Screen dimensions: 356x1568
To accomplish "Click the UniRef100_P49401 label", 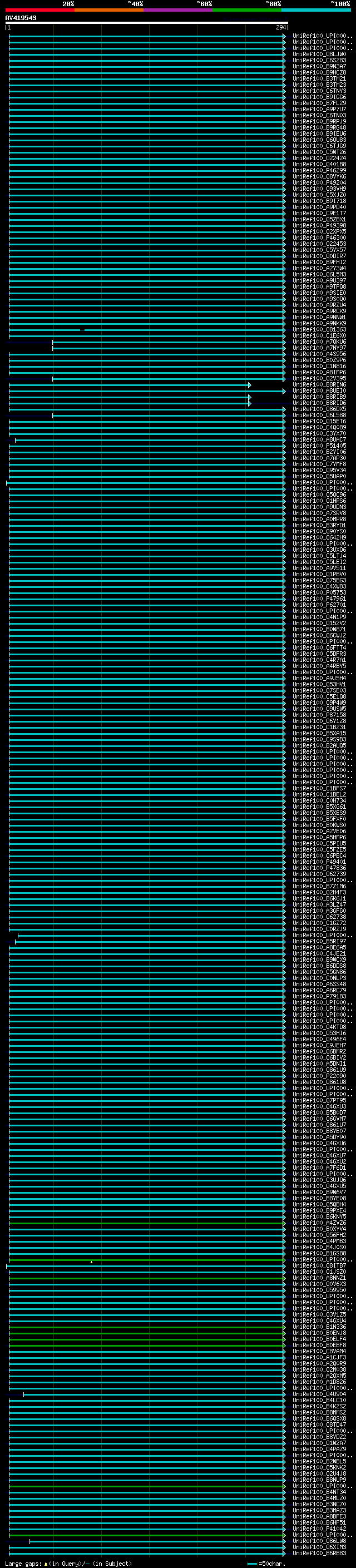I will (x=319, y=862).
